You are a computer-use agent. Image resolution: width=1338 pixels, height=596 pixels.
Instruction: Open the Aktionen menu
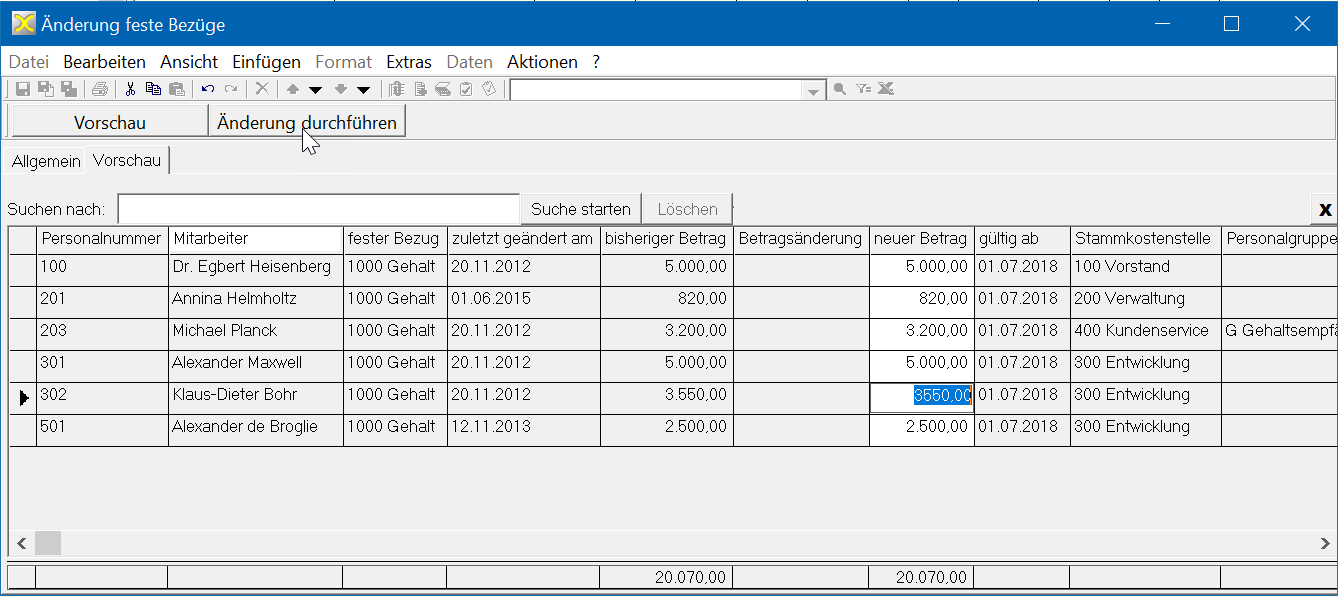(542, 62)
